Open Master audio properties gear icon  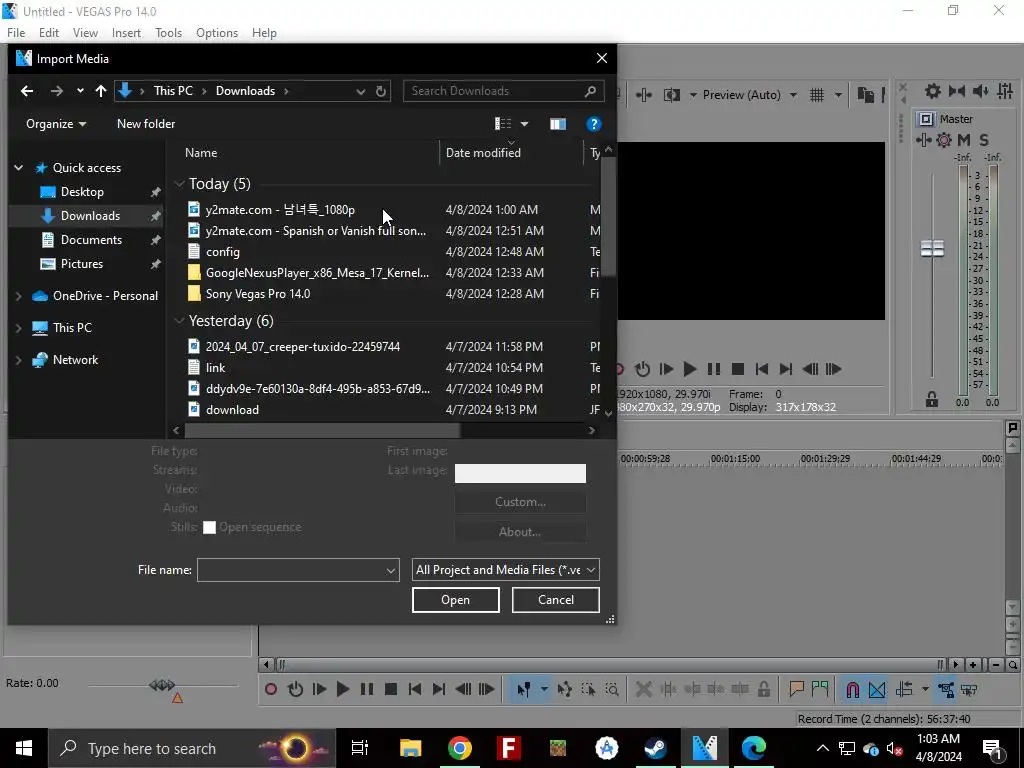point(933,91)
